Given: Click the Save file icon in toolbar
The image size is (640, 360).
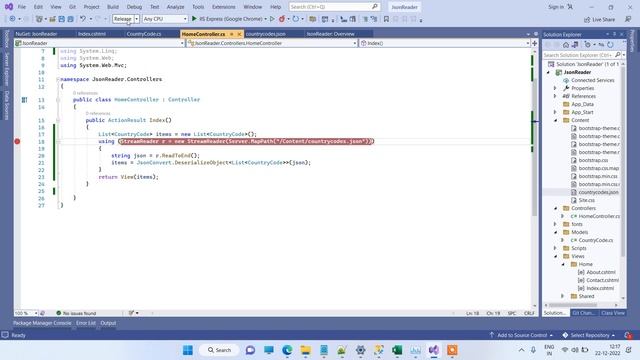Looking at the screenshot, I should pyautogui.click(x=61, y=19).
